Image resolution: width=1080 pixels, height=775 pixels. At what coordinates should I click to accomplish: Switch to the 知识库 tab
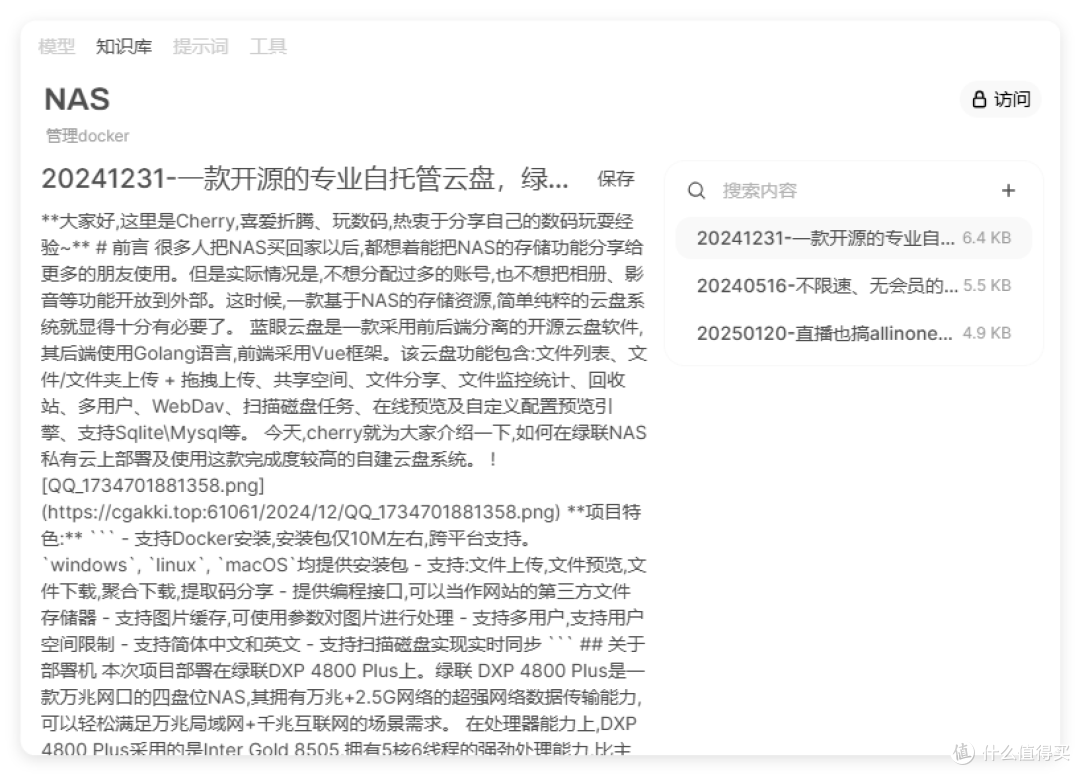(x=124, y=46)
